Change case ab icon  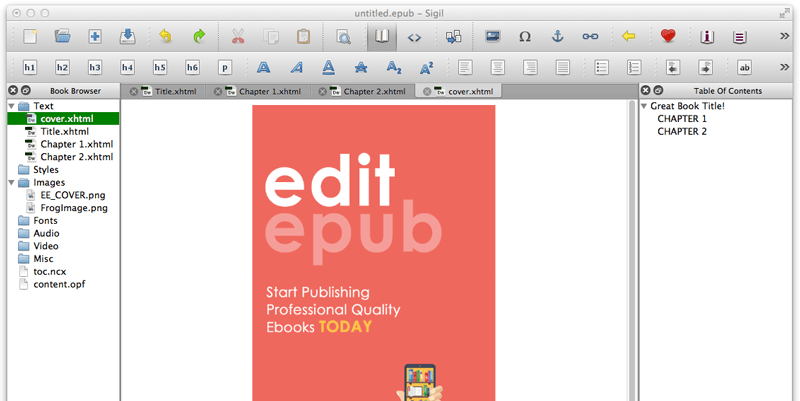click(x=744, y=67)
